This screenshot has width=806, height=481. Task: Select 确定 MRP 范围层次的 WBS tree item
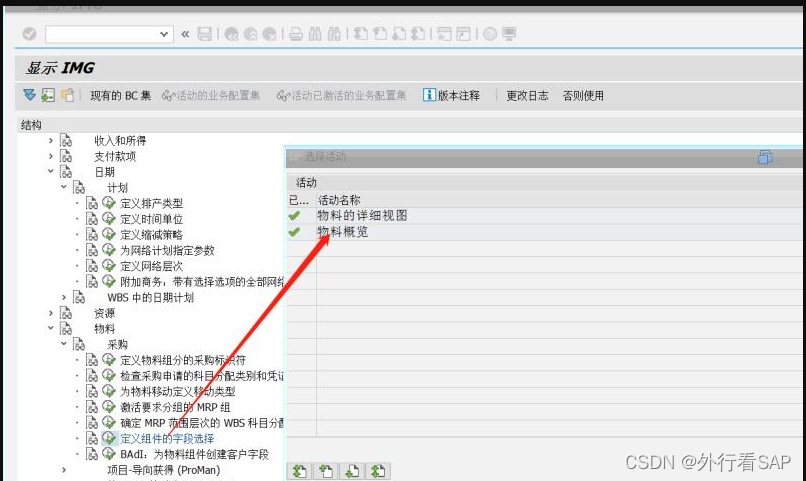coord(202,423)
